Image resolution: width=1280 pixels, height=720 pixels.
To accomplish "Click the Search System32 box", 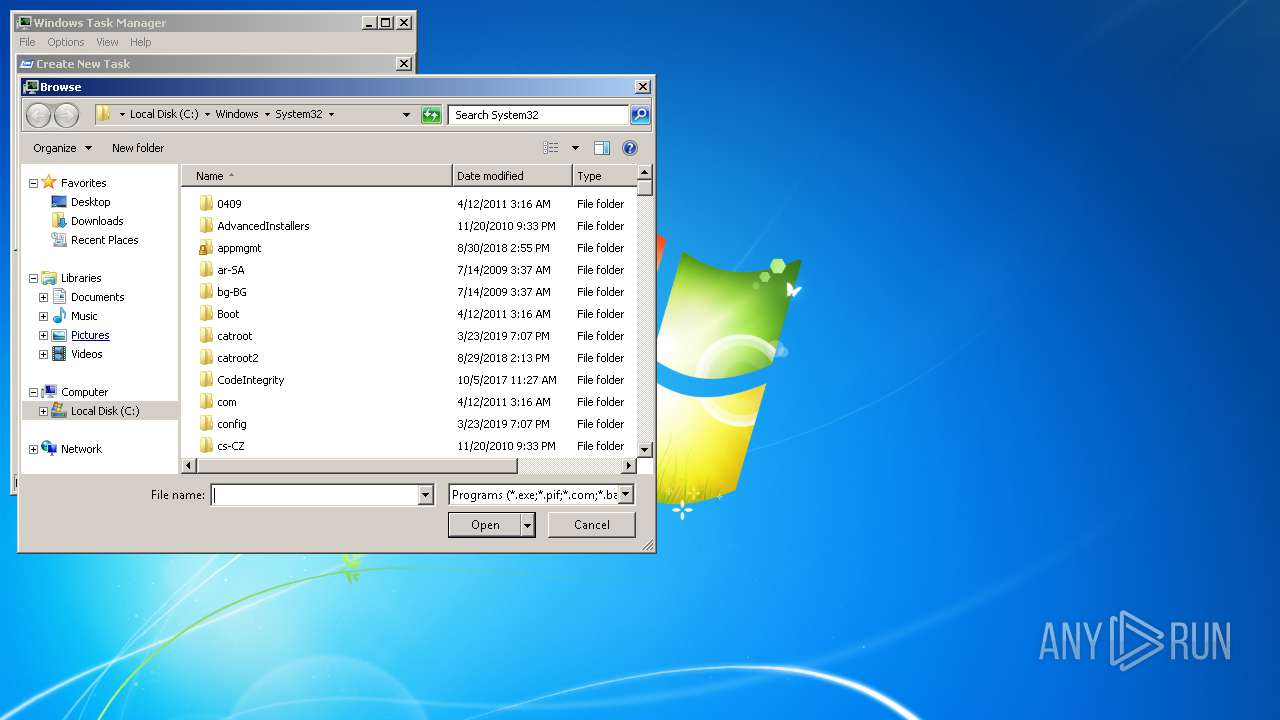I will tap(538, 115).
